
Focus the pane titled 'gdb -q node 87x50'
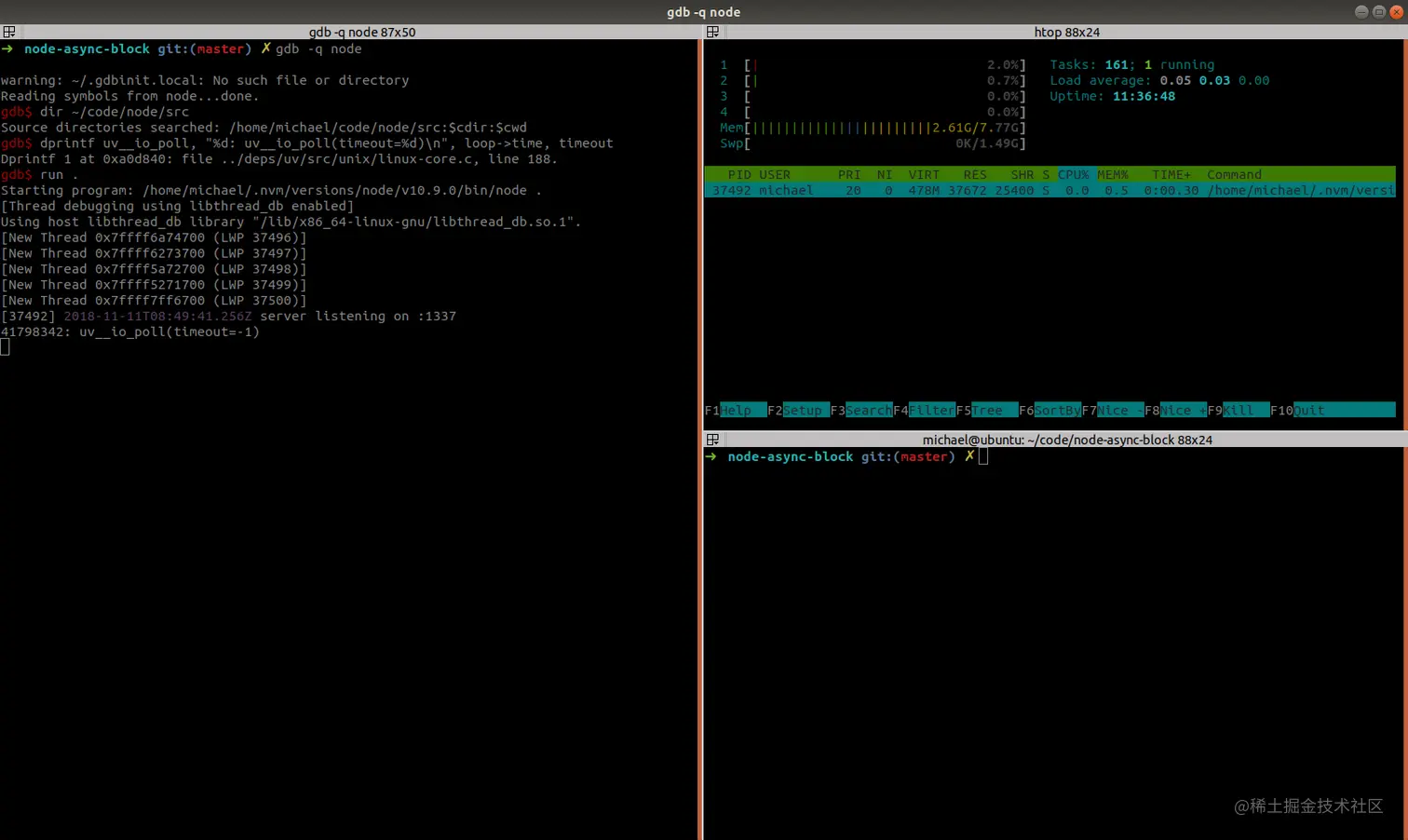point(362,32)
